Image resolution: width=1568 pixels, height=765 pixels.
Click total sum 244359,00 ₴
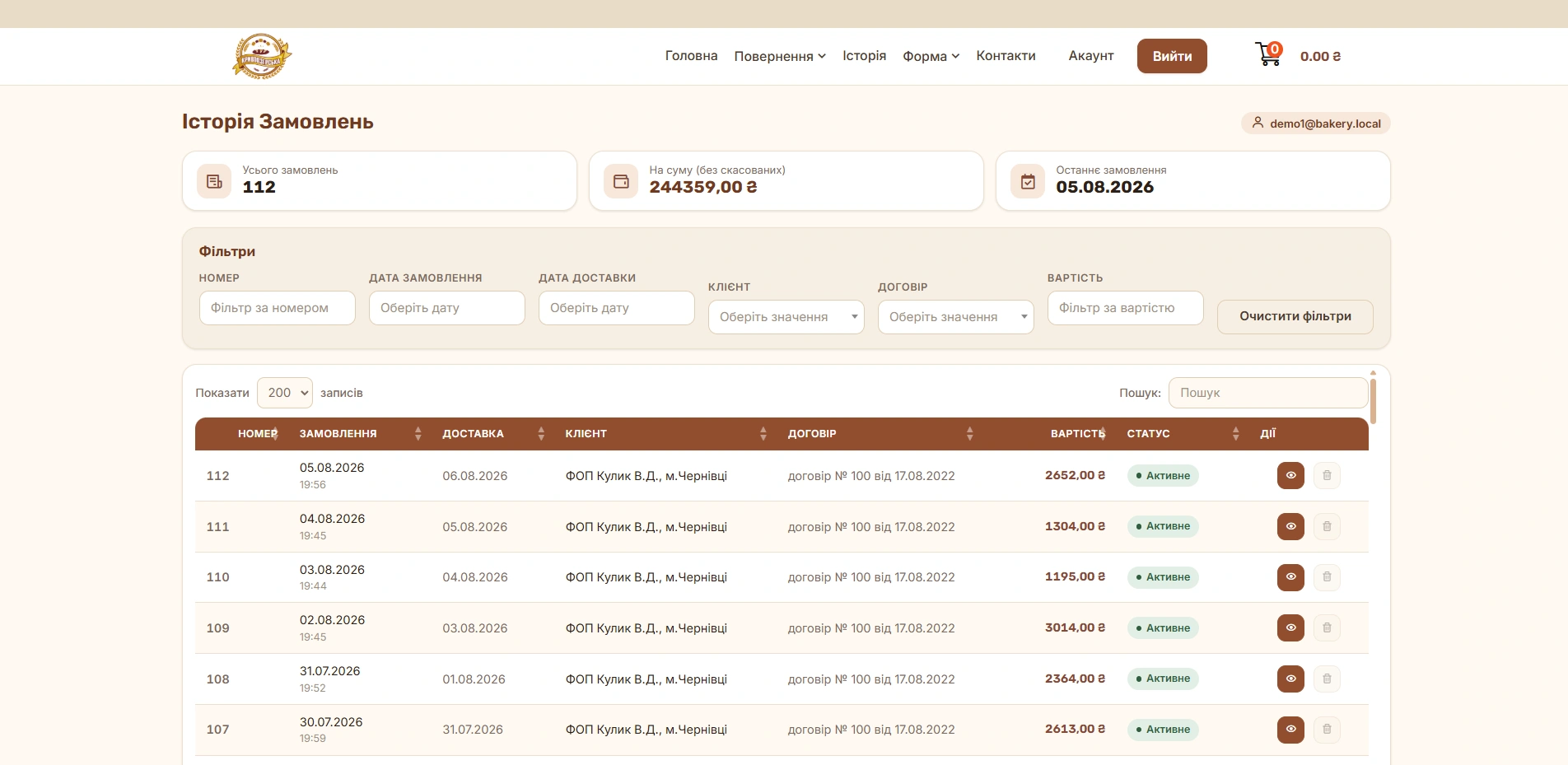point(703,187)
